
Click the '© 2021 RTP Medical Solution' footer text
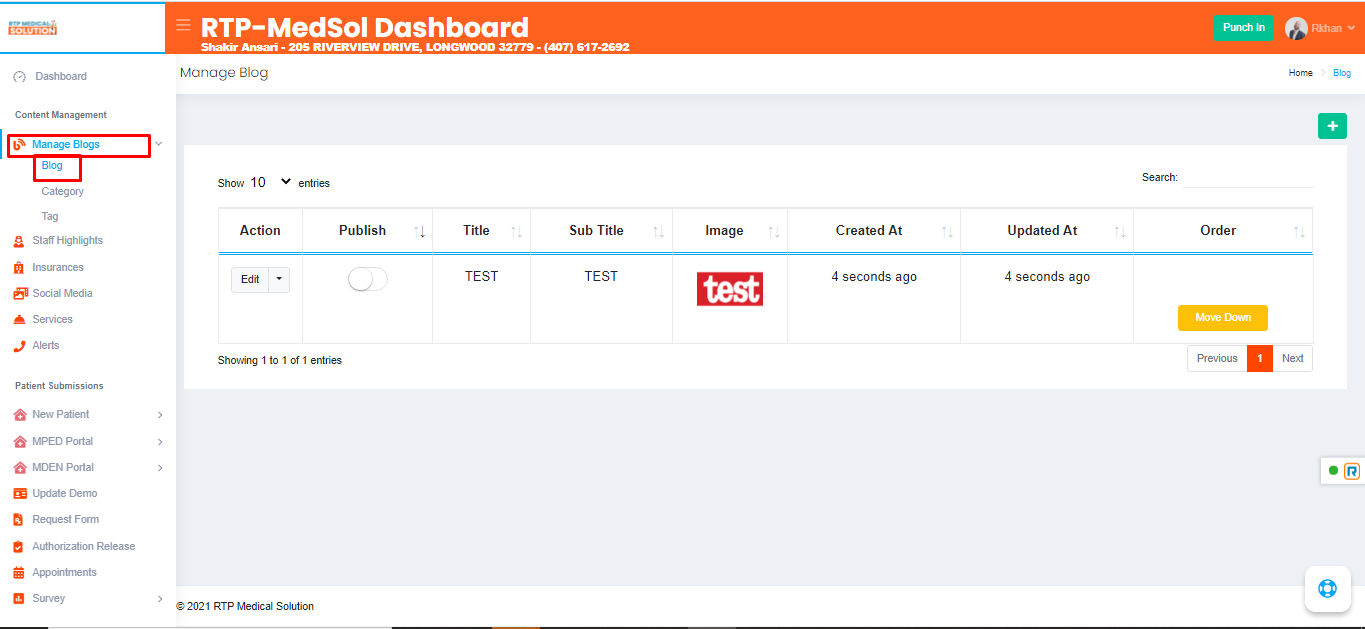click(245, 606)
